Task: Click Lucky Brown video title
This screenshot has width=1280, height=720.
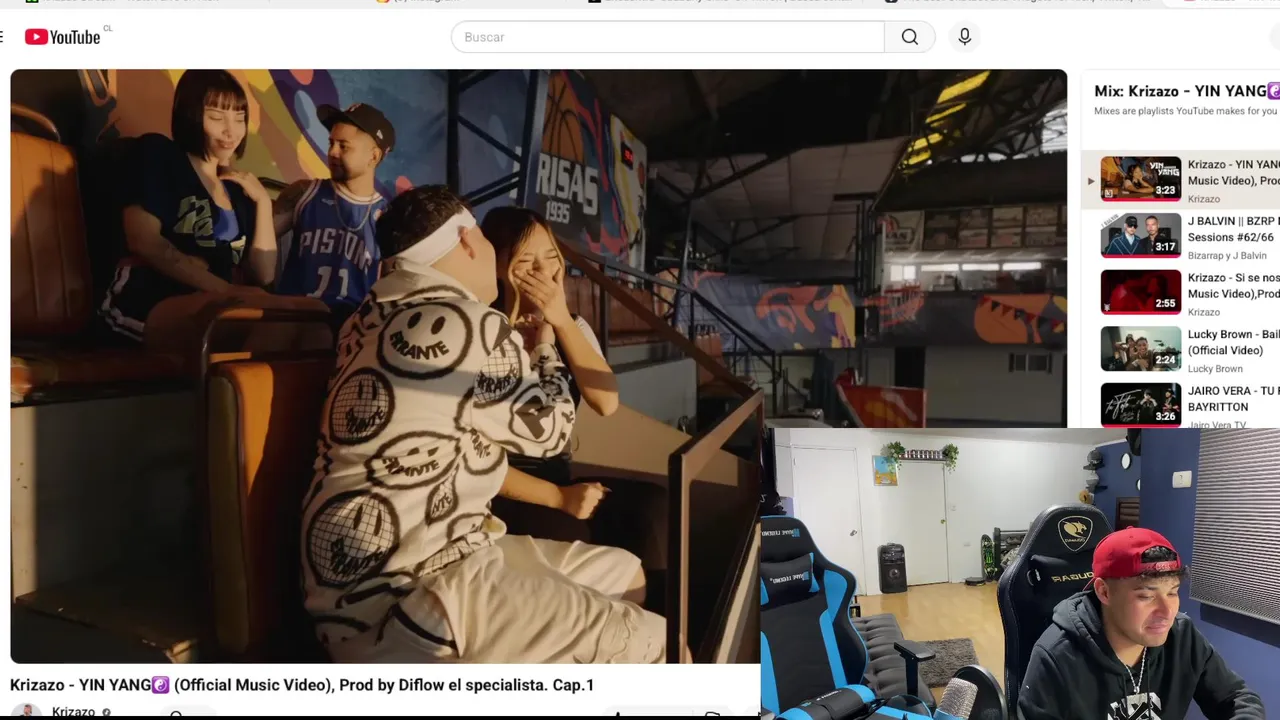Action: pyautogui.click(x=1233, y=342)
